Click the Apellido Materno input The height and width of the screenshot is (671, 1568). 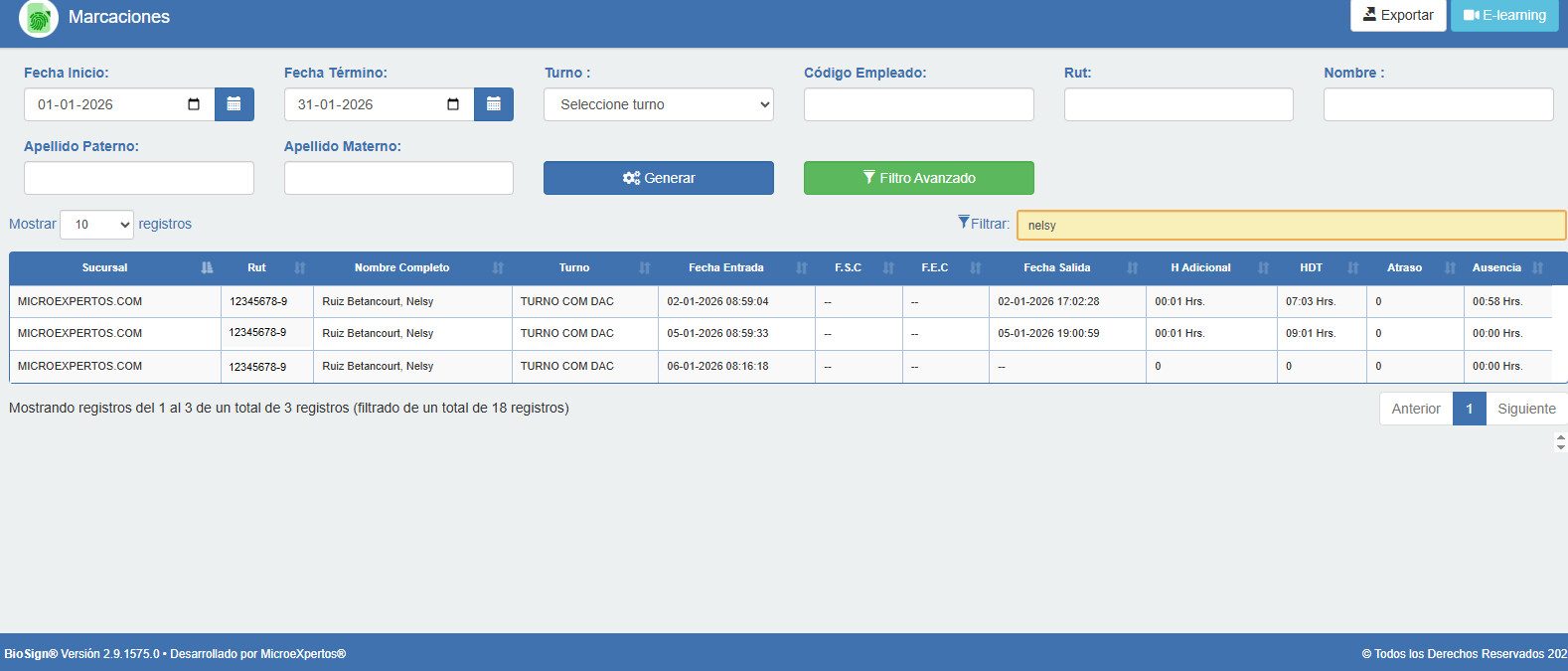coord(398,178)
